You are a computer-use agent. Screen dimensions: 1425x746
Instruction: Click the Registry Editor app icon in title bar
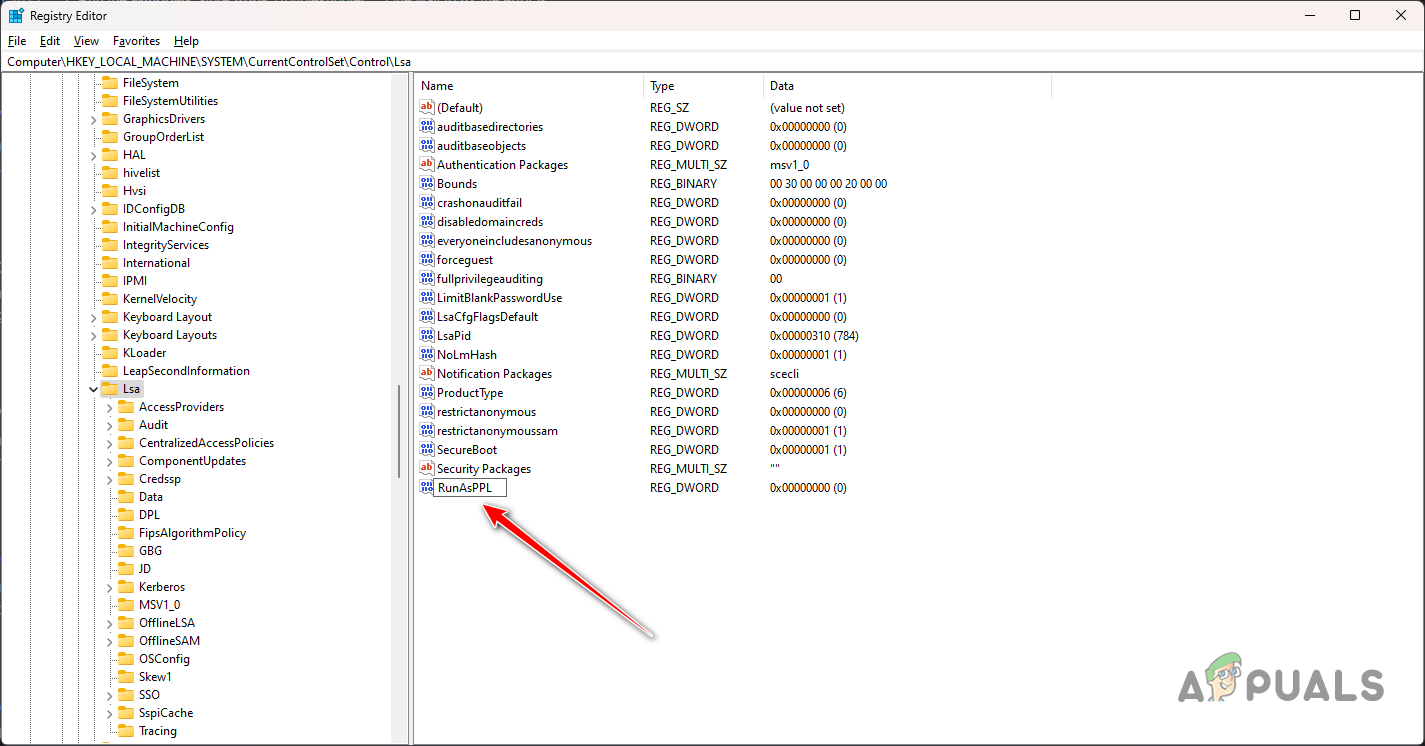click(16, 15)
